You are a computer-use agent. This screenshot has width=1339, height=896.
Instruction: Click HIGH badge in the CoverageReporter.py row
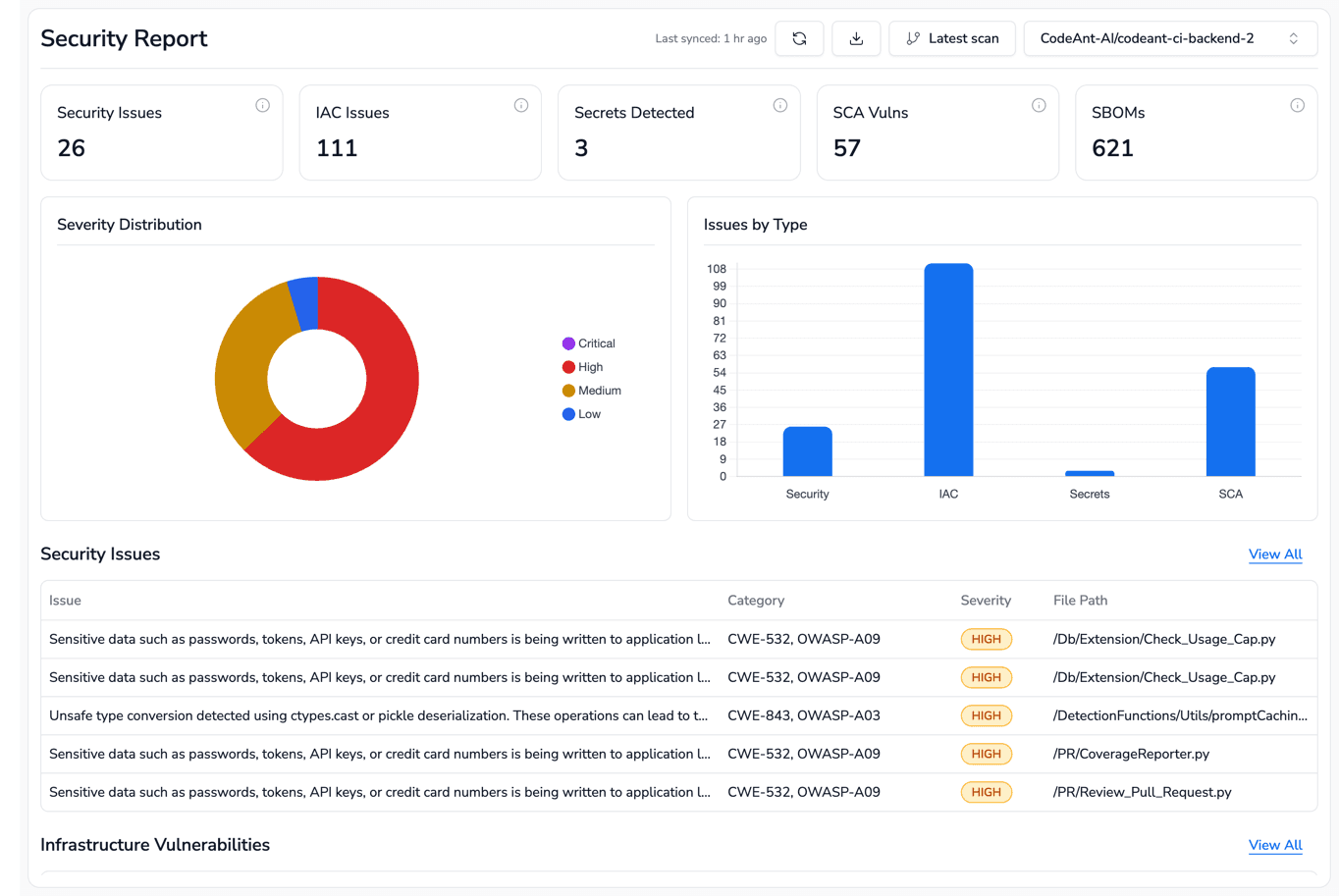click(986, 754)
